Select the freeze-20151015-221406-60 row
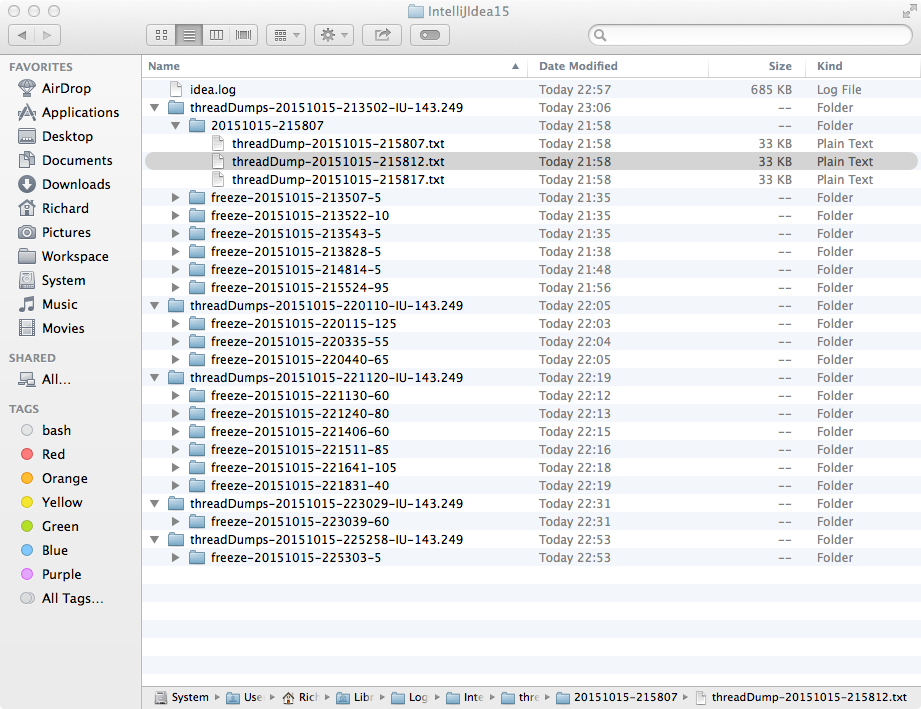The image size is (921, 709). (531, 432)
